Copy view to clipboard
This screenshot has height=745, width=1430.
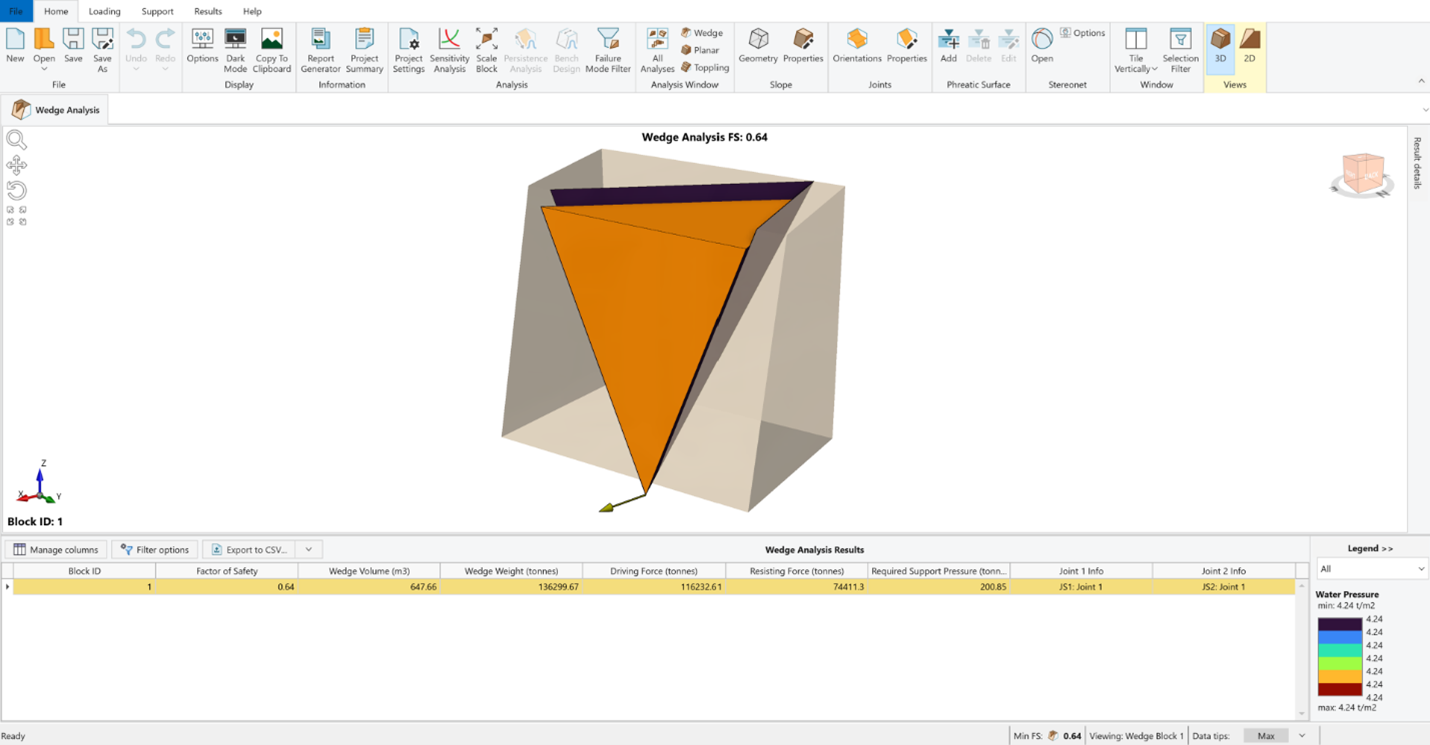click(x=272, y=50)
